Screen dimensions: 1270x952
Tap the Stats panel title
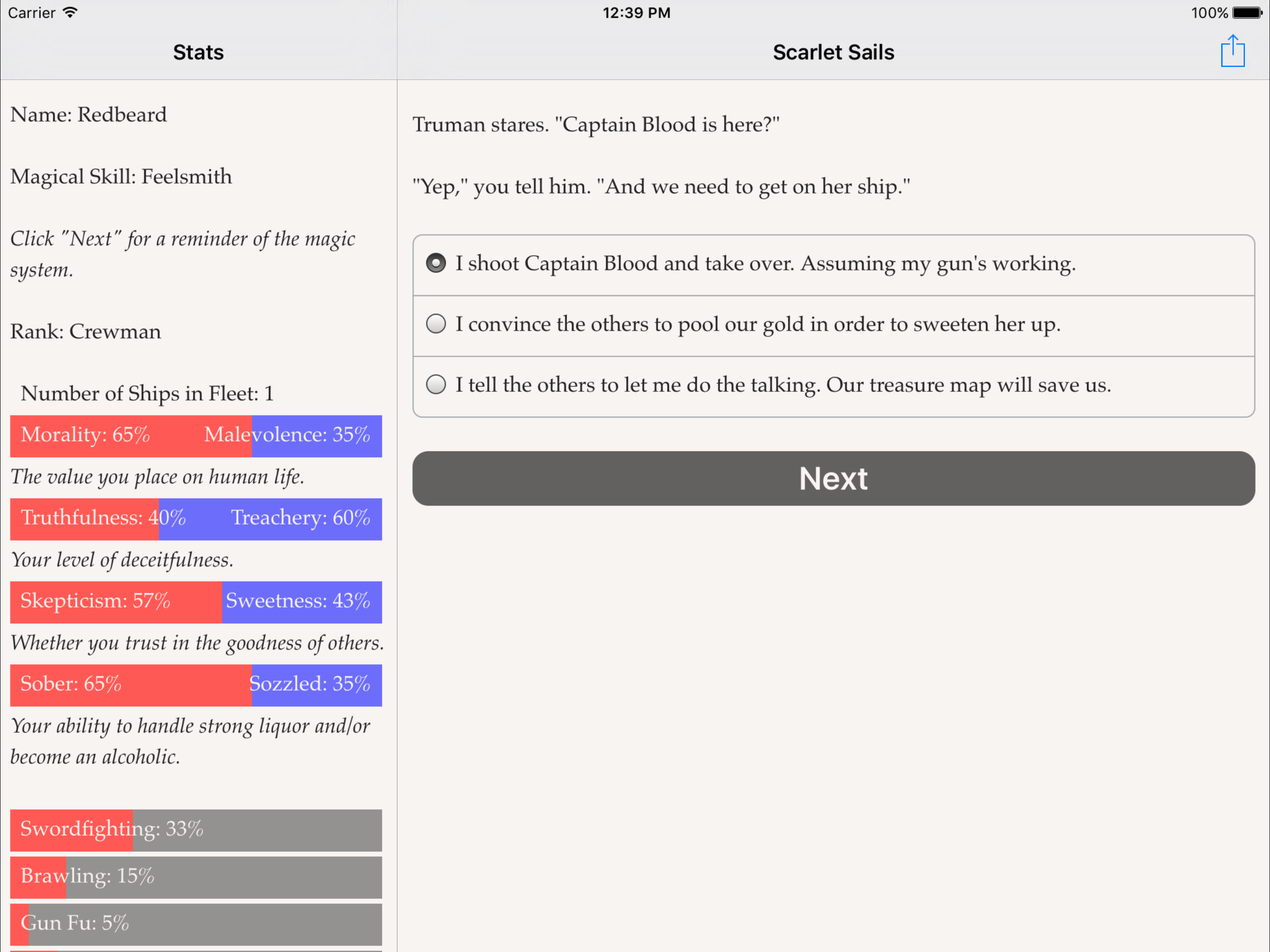click(198, 52)
